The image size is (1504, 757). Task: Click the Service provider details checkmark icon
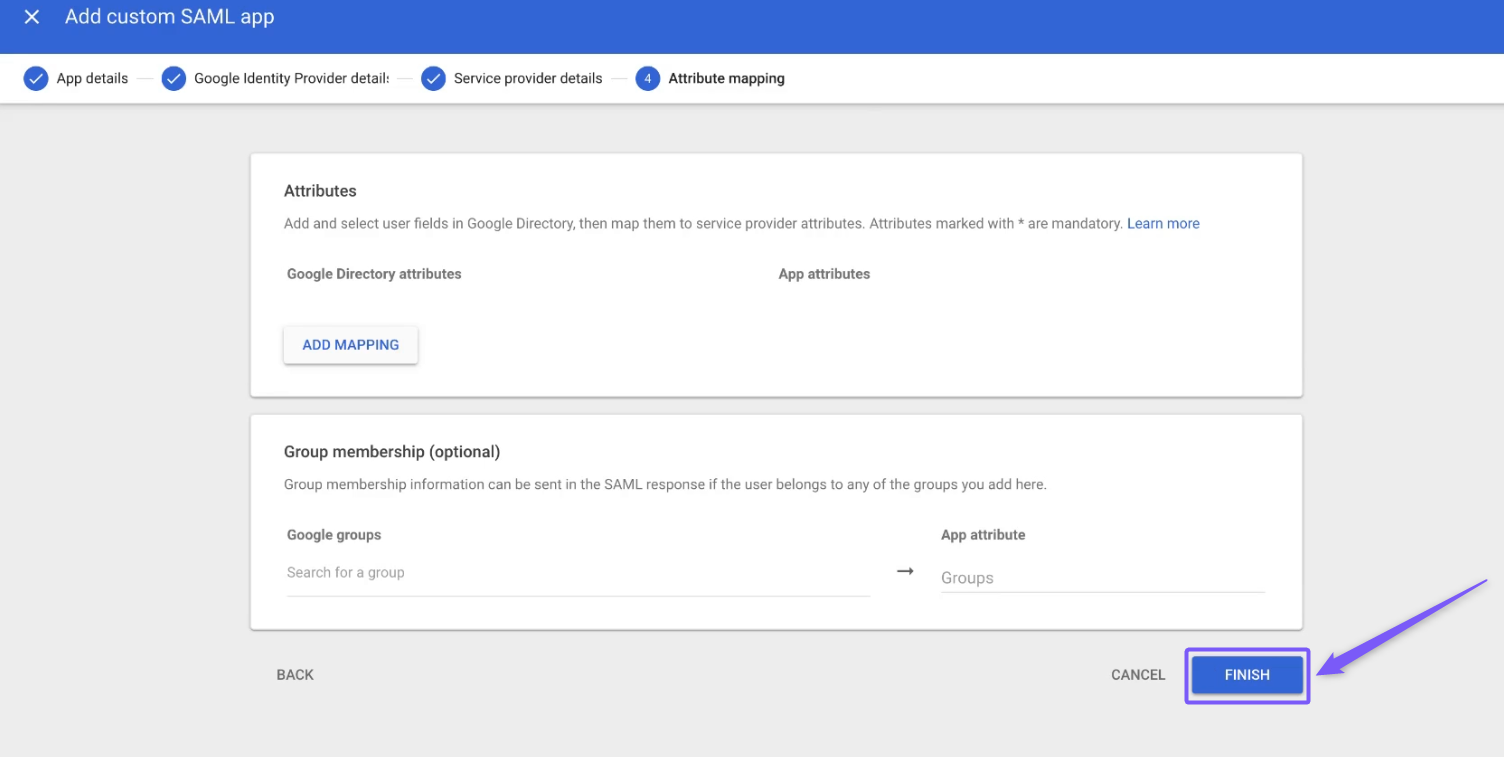click(433, 78)
